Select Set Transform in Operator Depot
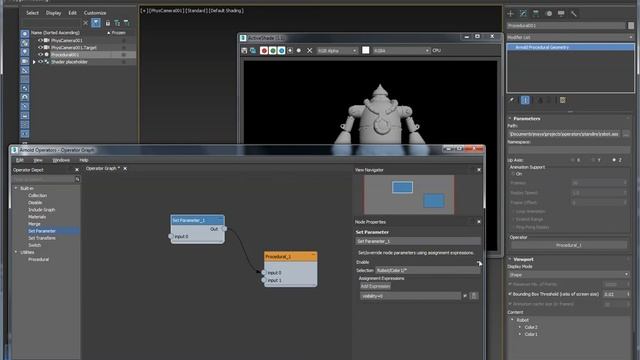This screenshot has width=640, height=360. point(42,238)
